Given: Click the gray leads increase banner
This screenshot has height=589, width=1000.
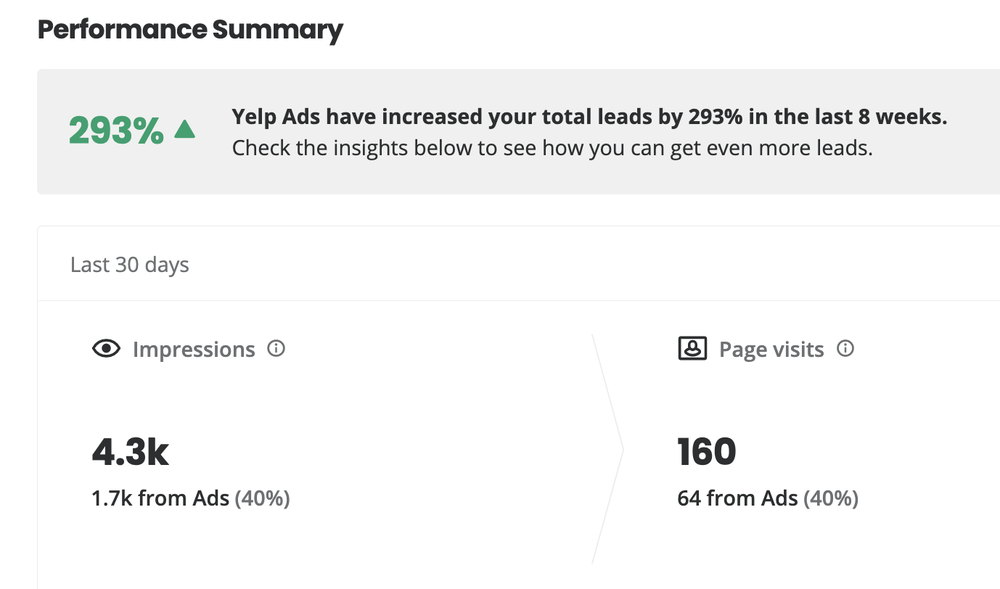Looking at the screenshot, I should (x=518, y=131).
